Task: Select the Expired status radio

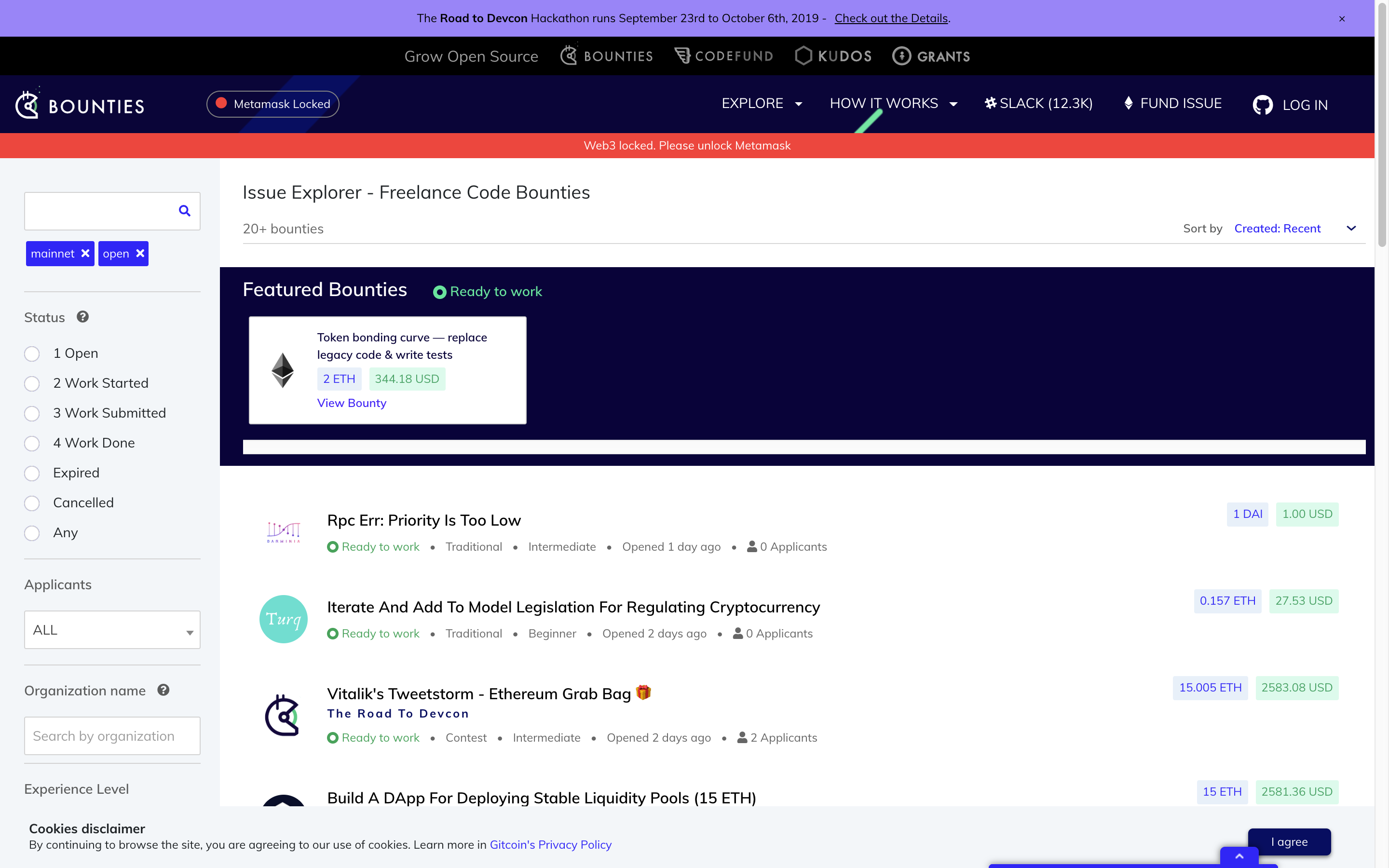Action: [32, 473]
